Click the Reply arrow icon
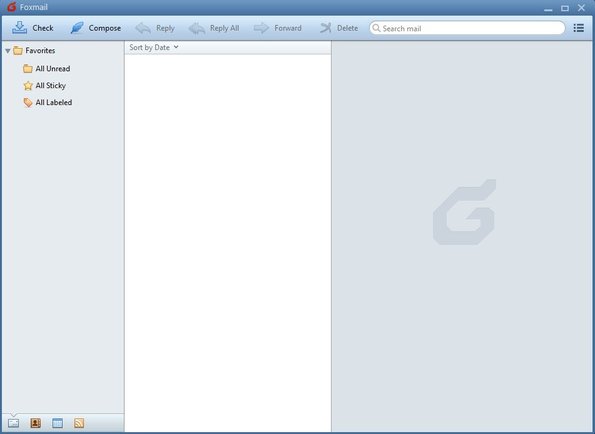The image size is (595, 434). [x=143, y=28]
